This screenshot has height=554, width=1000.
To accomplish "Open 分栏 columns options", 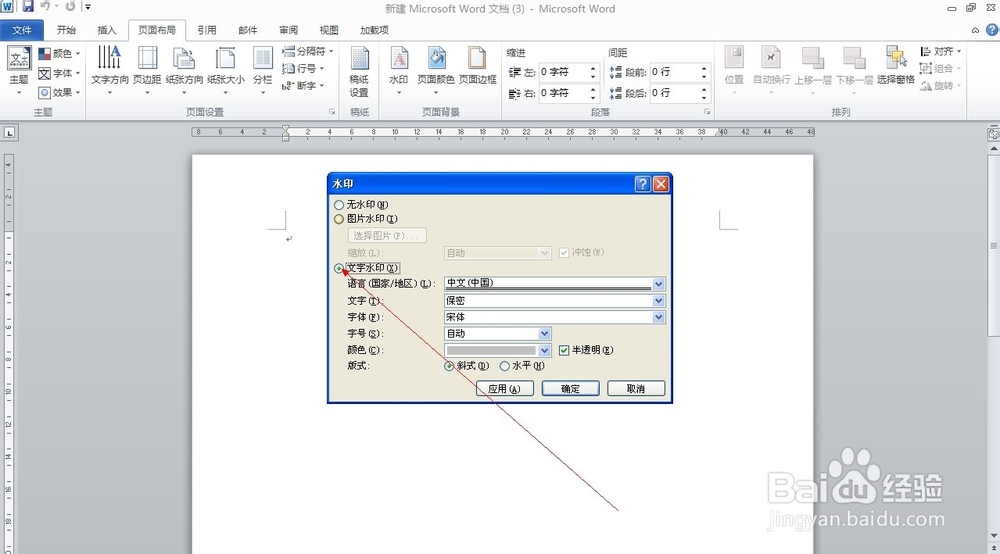I will (x=263, y=69).
